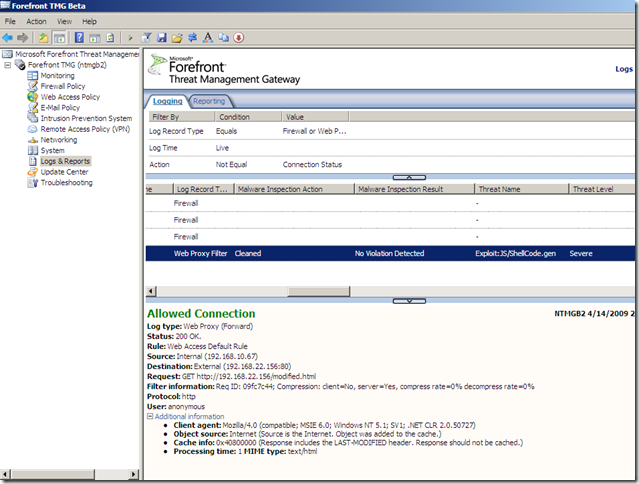Click the Up One Level folder icon

click(43, 38)
